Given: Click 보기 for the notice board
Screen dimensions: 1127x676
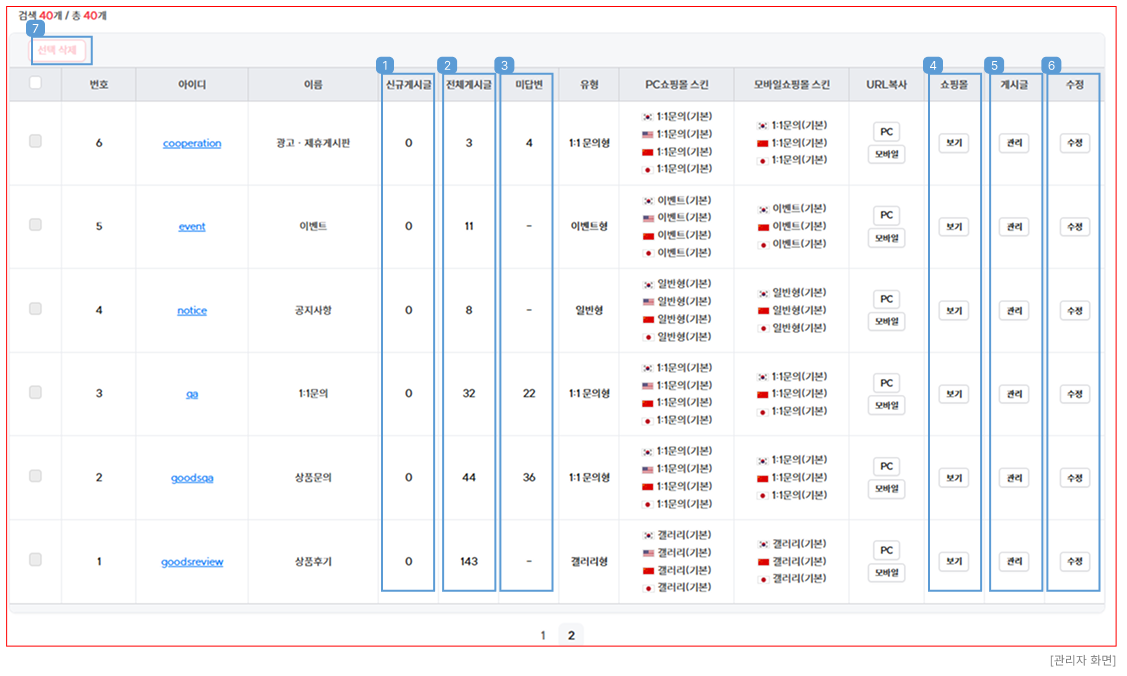Looking at the screenshot, I should [953, 311].
